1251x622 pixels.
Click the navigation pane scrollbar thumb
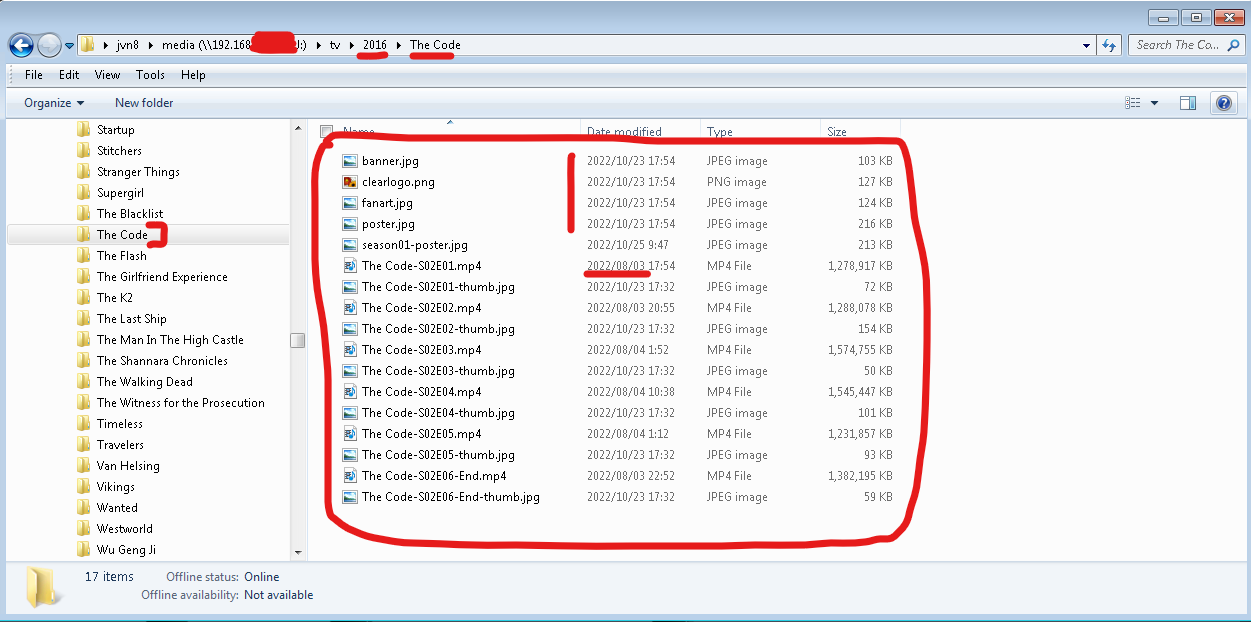point(297,340)
